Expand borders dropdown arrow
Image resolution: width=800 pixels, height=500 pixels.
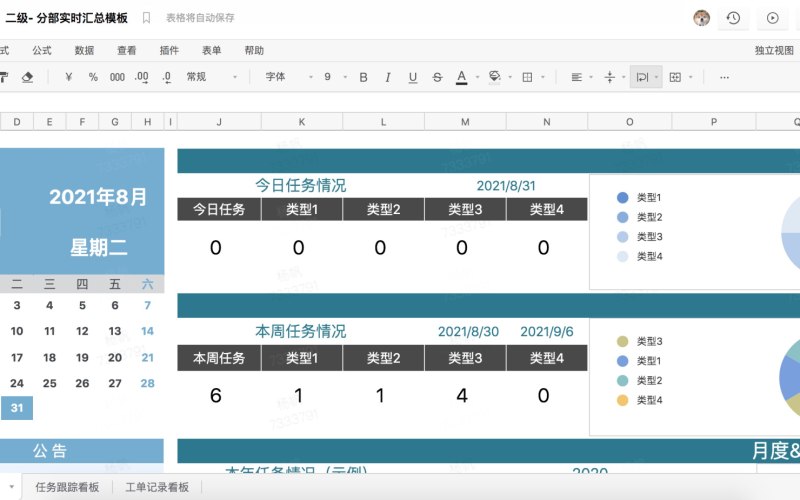click(x=543, y=78)
